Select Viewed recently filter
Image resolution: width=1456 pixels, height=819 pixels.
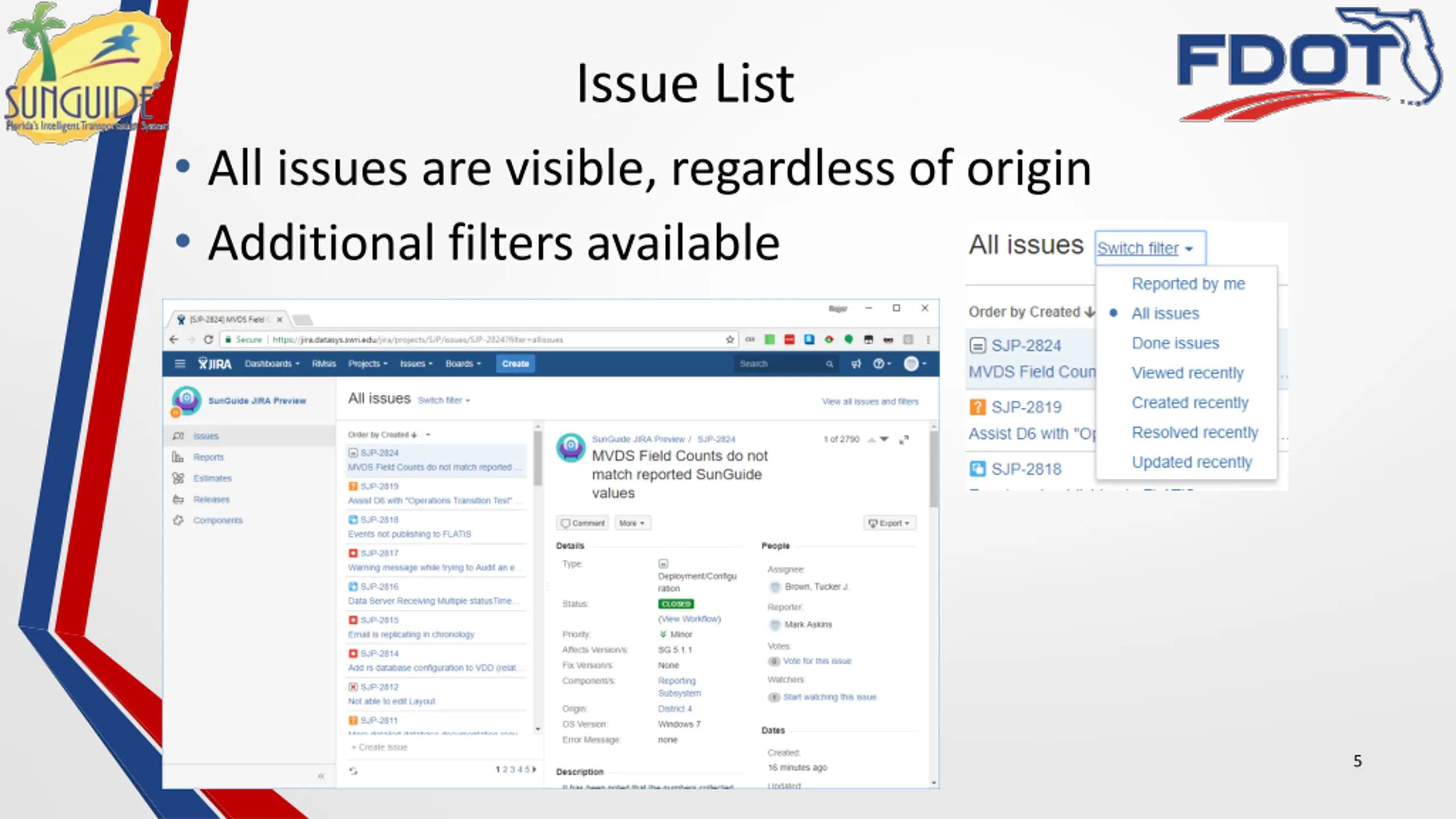(x=1188, y=373)
